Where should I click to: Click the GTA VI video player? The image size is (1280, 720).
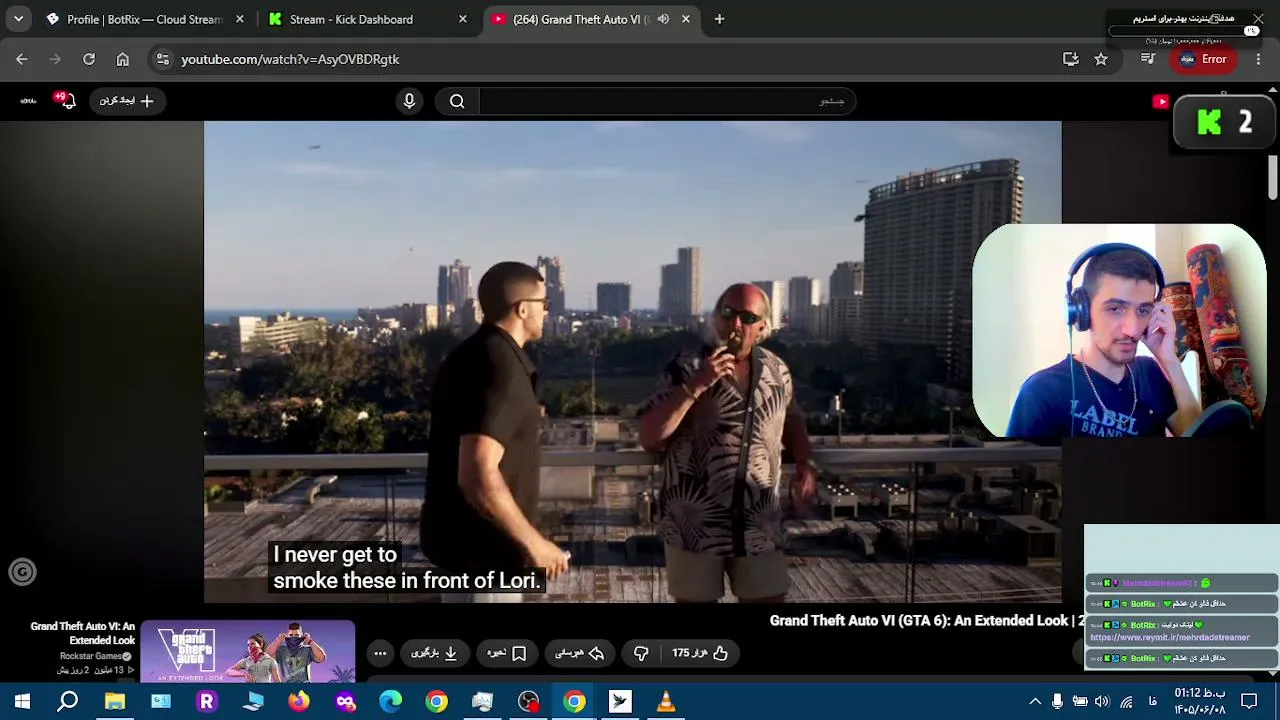632,362
